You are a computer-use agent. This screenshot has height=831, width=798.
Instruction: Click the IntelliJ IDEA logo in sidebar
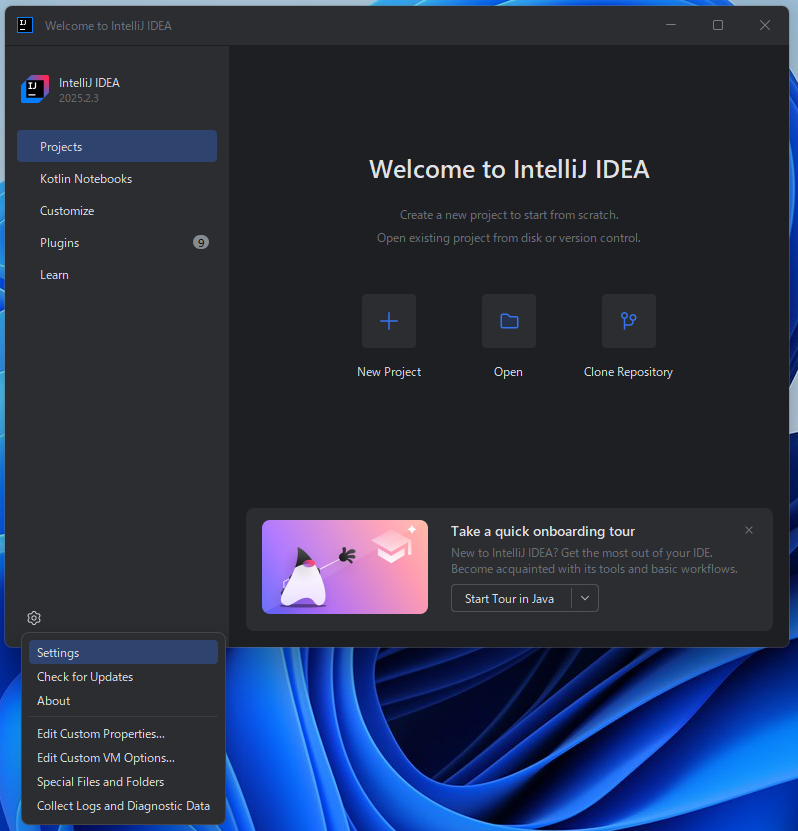click(x=35, y=90)
